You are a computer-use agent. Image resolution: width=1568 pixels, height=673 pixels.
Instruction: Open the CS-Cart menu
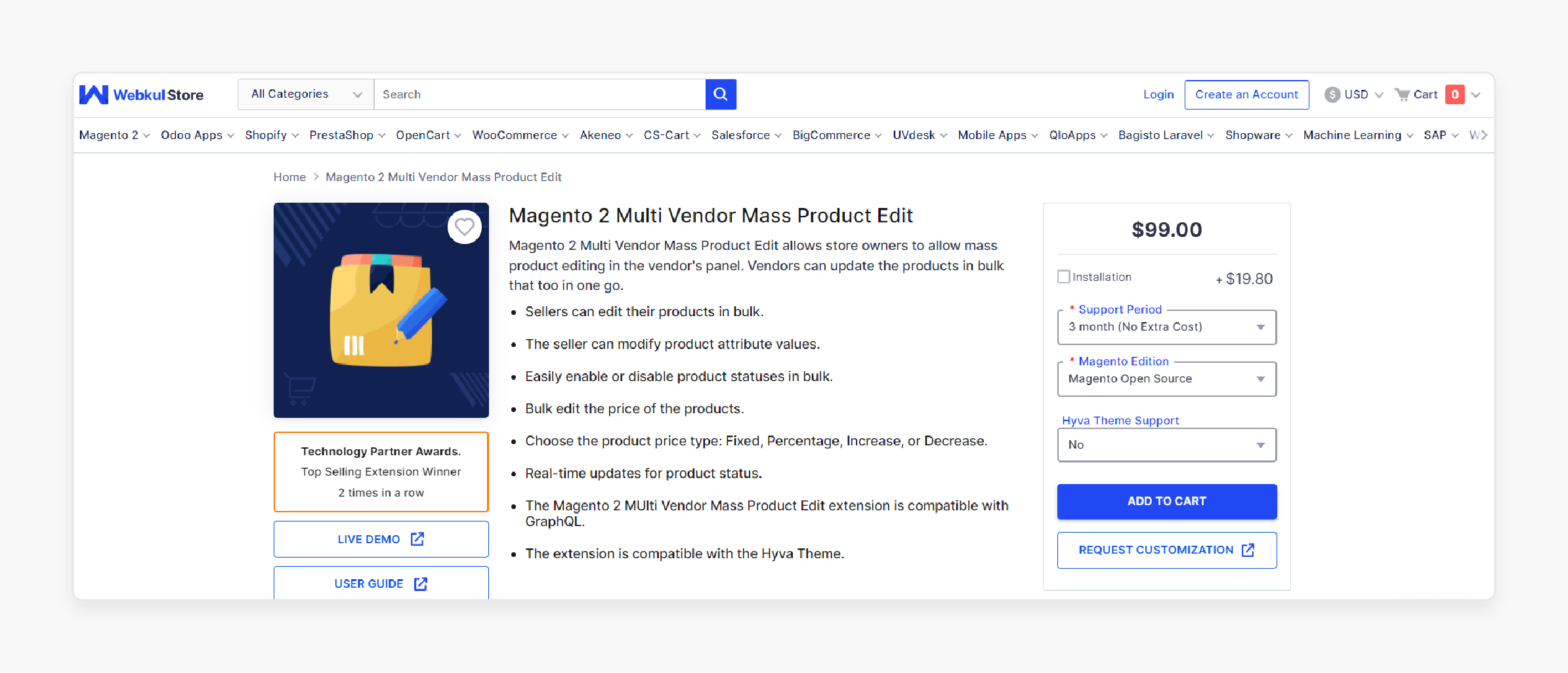pos(672,135)
